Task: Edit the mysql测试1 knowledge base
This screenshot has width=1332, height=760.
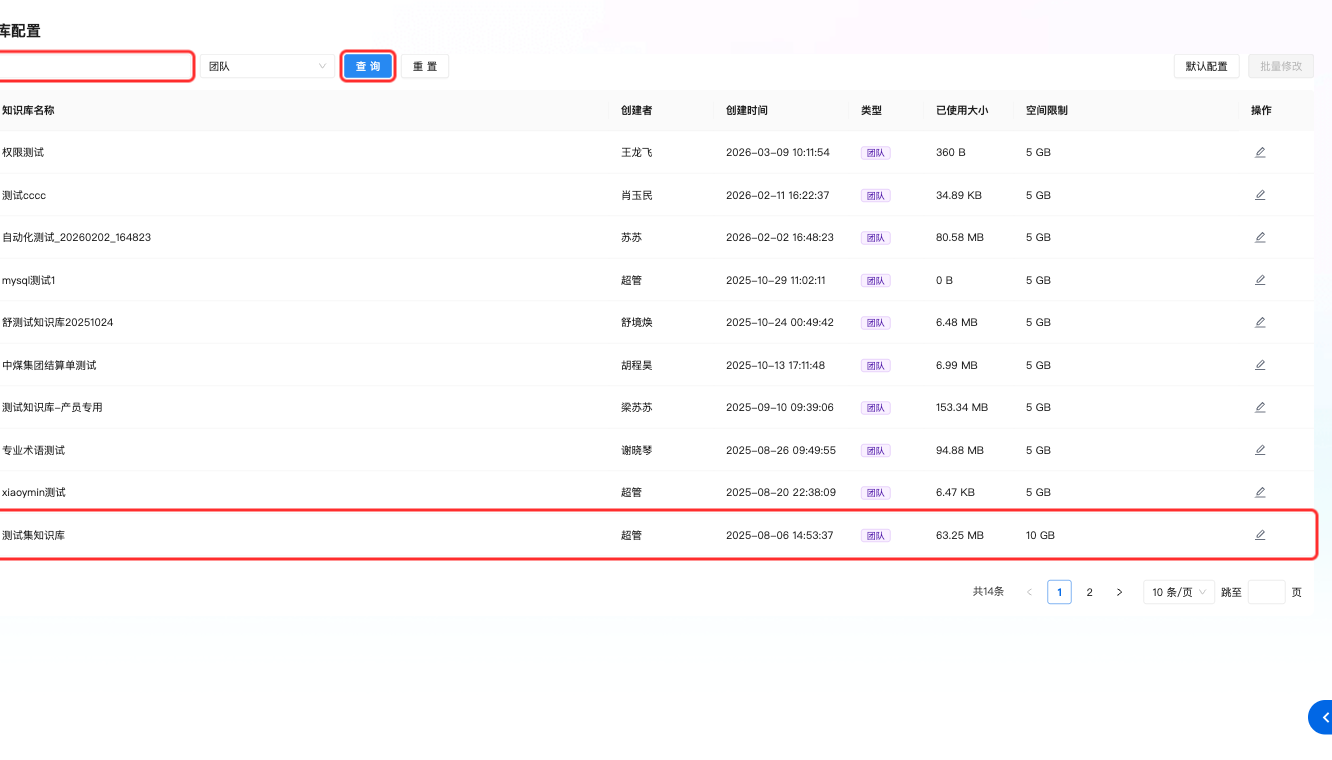Action: pyautogui.click(x=1260, y=280)
